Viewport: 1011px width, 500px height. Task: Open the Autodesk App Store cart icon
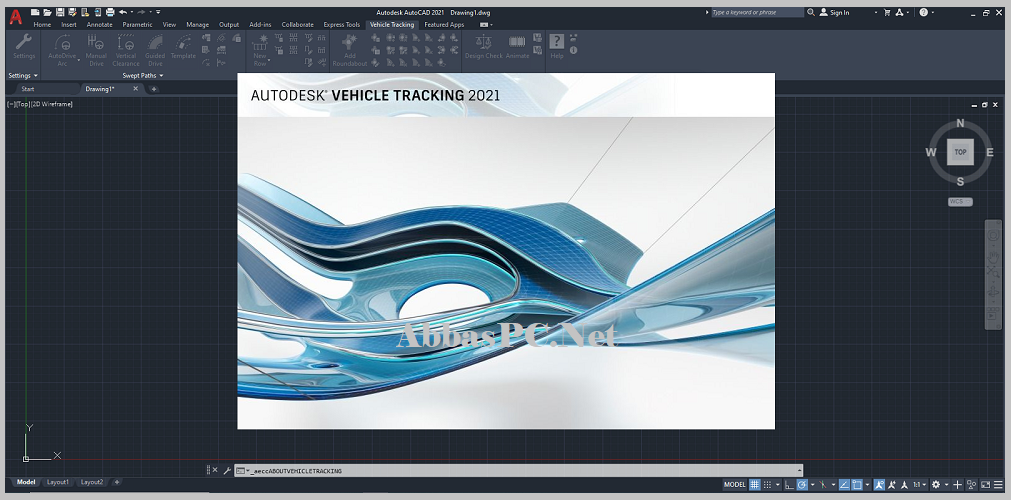887,12
